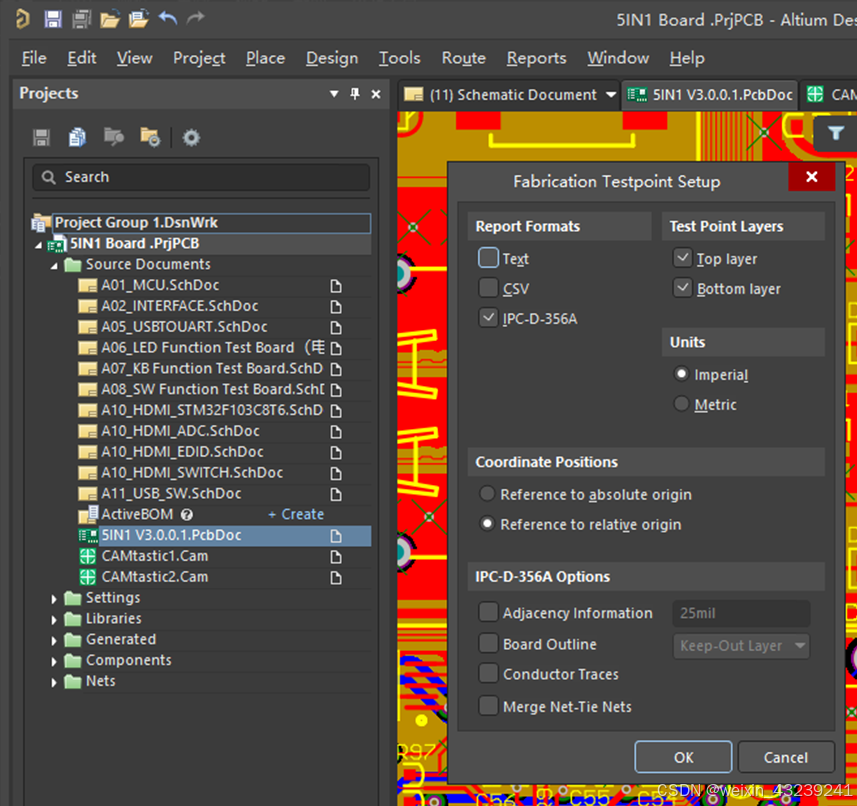Click the filter funnel icon in the PCB view
This screenshot has width=857, height=806.
pos(835,133)
